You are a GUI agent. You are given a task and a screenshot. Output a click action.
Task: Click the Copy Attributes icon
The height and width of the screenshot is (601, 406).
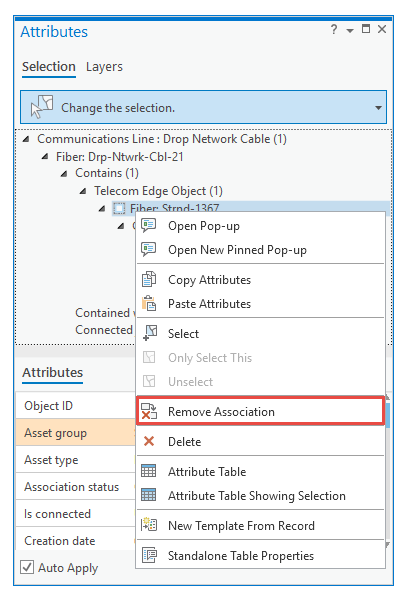149,279
